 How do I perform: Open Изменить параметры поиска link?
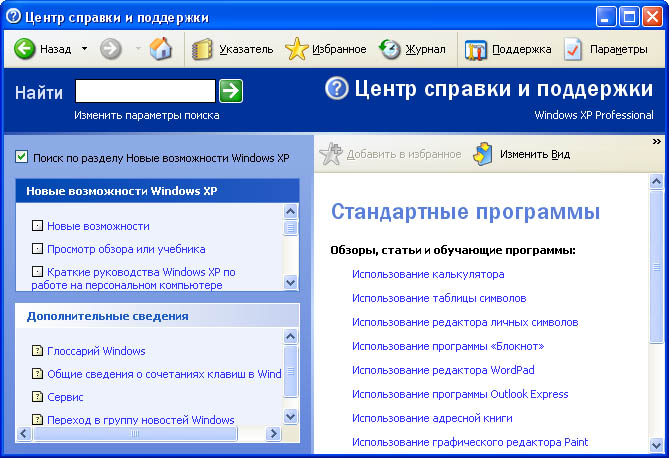[x=147, y=115]
